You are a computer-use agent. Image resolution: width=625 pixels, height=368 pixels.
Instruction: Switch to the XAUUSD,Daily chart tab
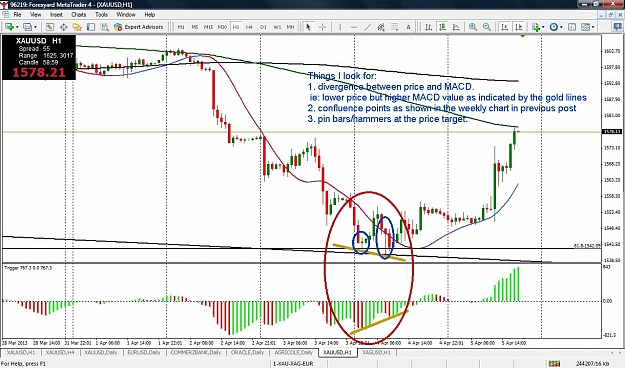101,352
